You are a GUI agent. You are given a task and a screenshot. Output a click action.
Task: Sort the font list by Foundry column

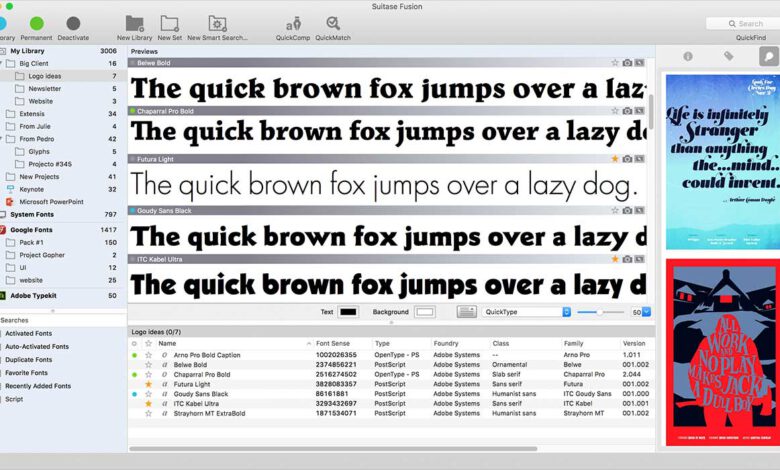tap(446, 343)
